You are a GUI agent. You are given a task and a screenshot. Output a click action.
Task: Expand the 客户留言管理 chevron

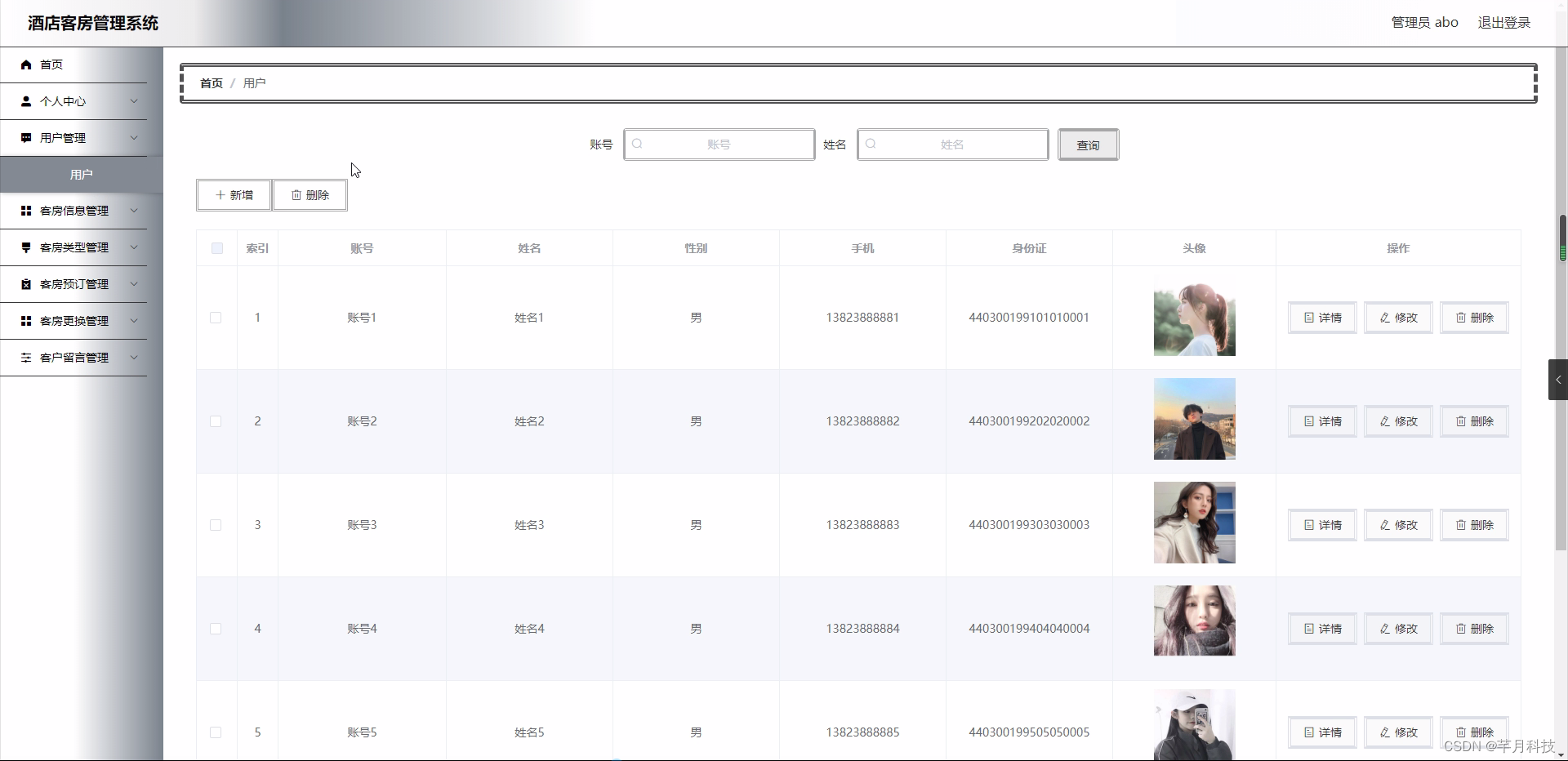[x=134, y=358]
